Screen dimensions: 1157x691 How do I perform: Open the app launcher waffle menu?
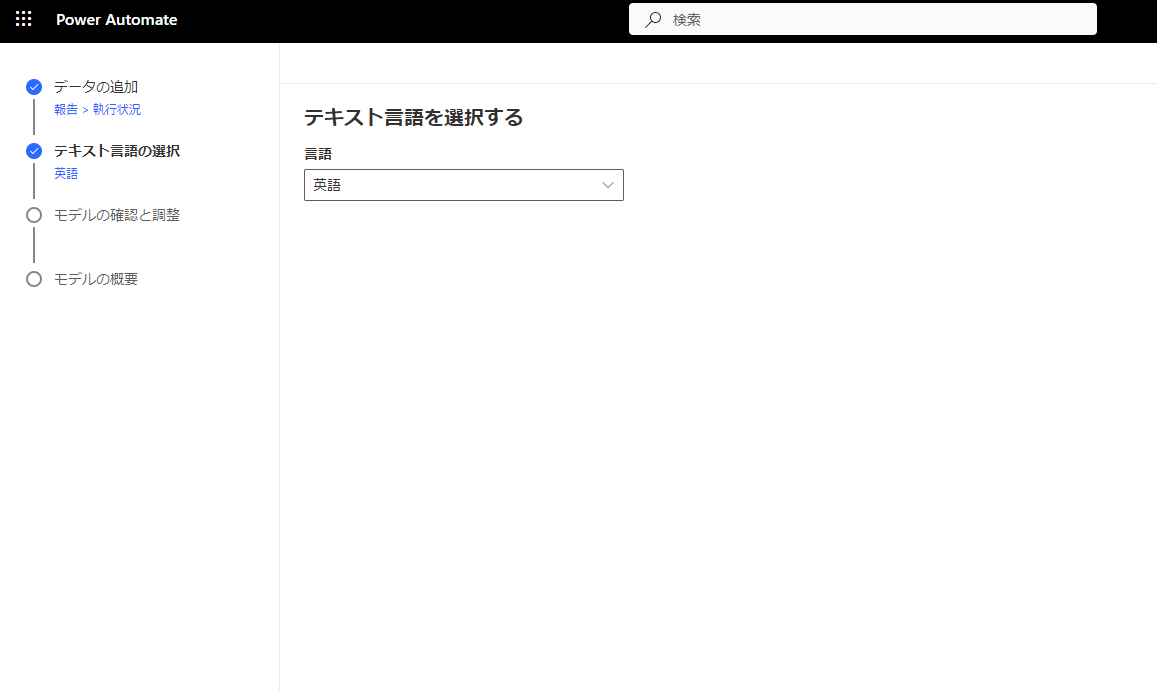(x=24, y=20)
